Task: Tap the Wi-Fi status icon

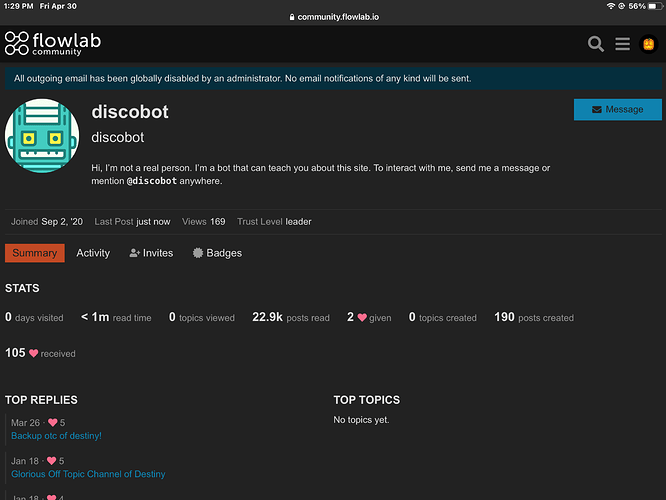Action: (611, 6)
